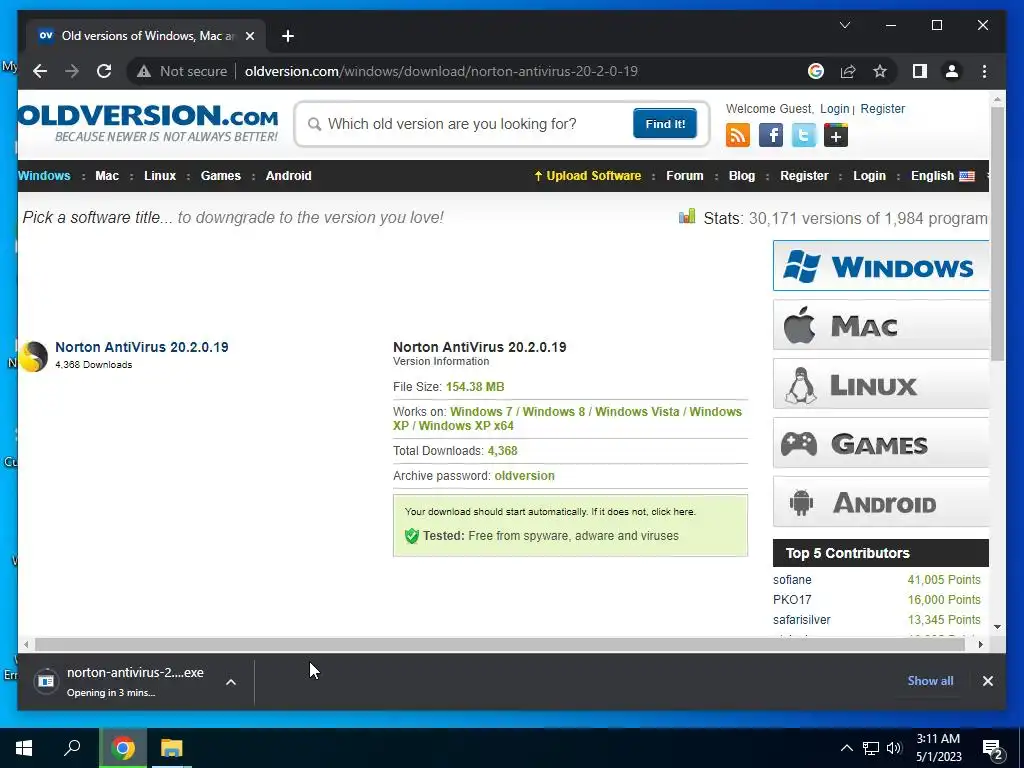
Task: Click Show all downloads
Action: coord(930,680)
